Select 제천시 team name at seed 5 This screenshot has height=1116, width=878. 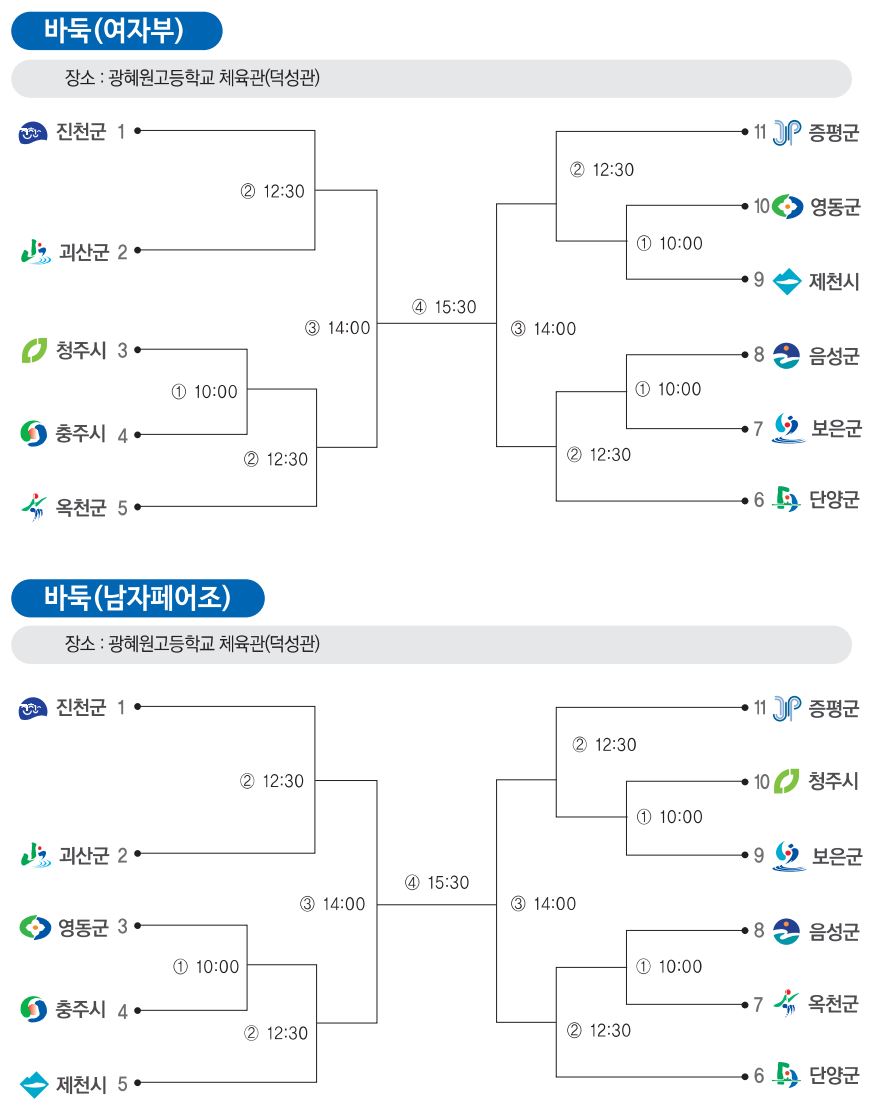tap(81, 1084)
